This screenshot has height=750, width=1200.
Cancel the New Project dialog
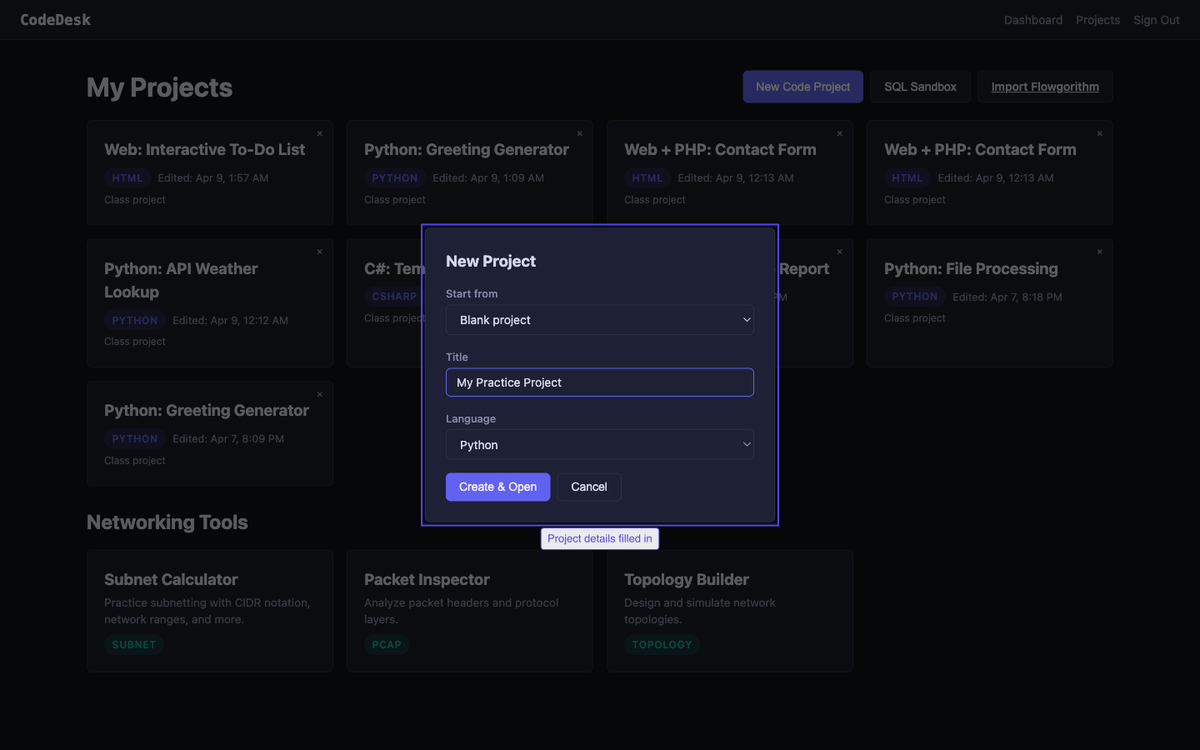(588, 487)
